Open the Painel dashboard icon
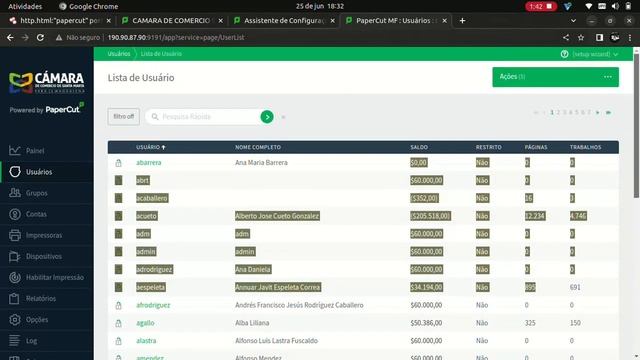Viewport: 640px width, 360px height. click(15, 151)
